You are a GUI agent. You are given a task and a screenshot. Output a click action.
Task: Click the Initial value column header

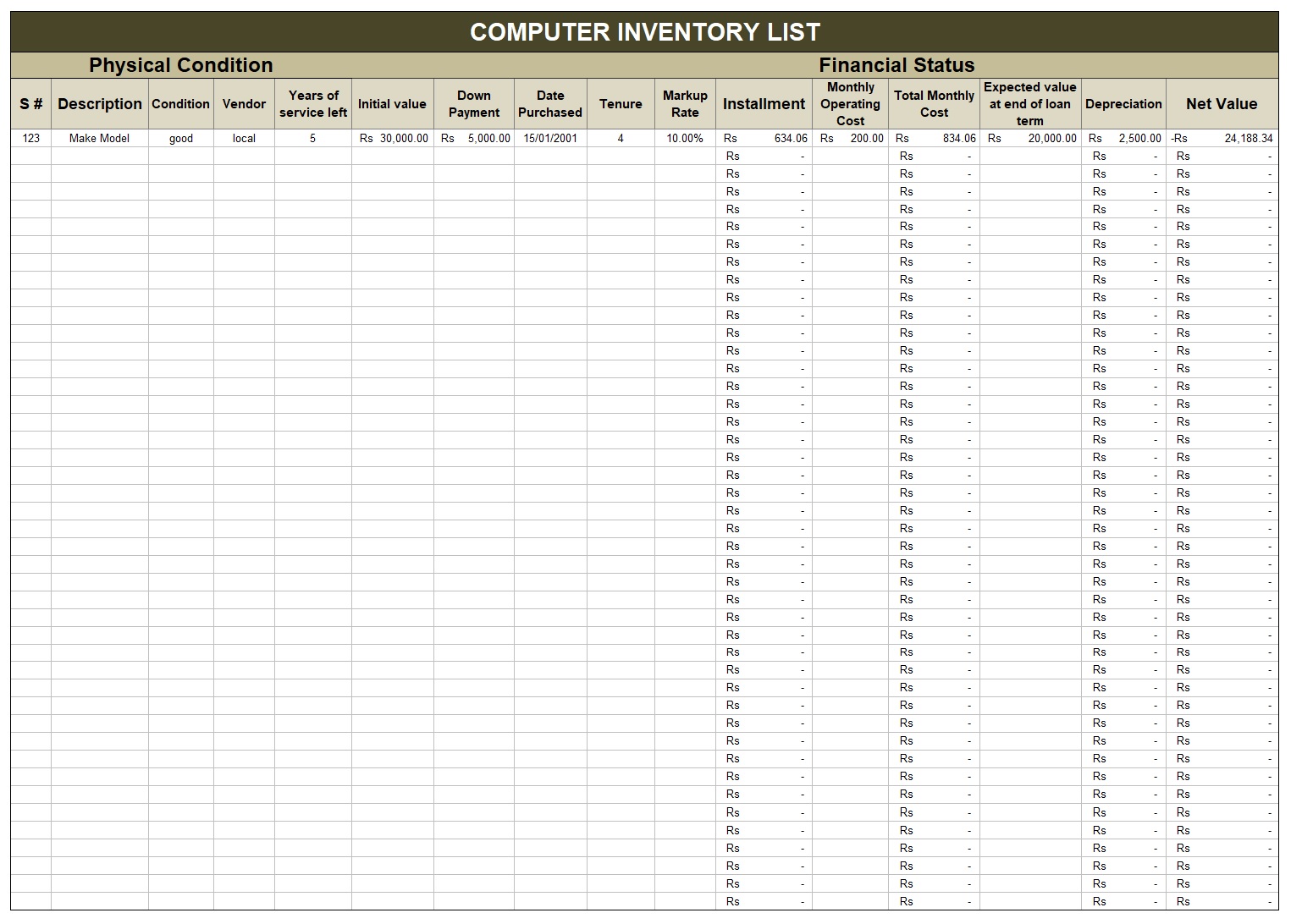pos(392,104)
